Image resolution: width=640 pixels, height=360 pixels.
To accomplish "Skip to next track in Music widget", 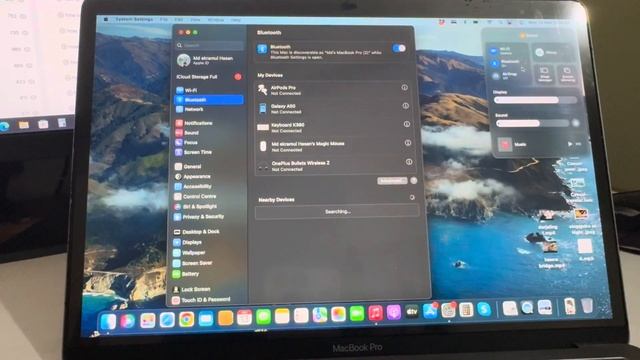I will click(578, 144).
